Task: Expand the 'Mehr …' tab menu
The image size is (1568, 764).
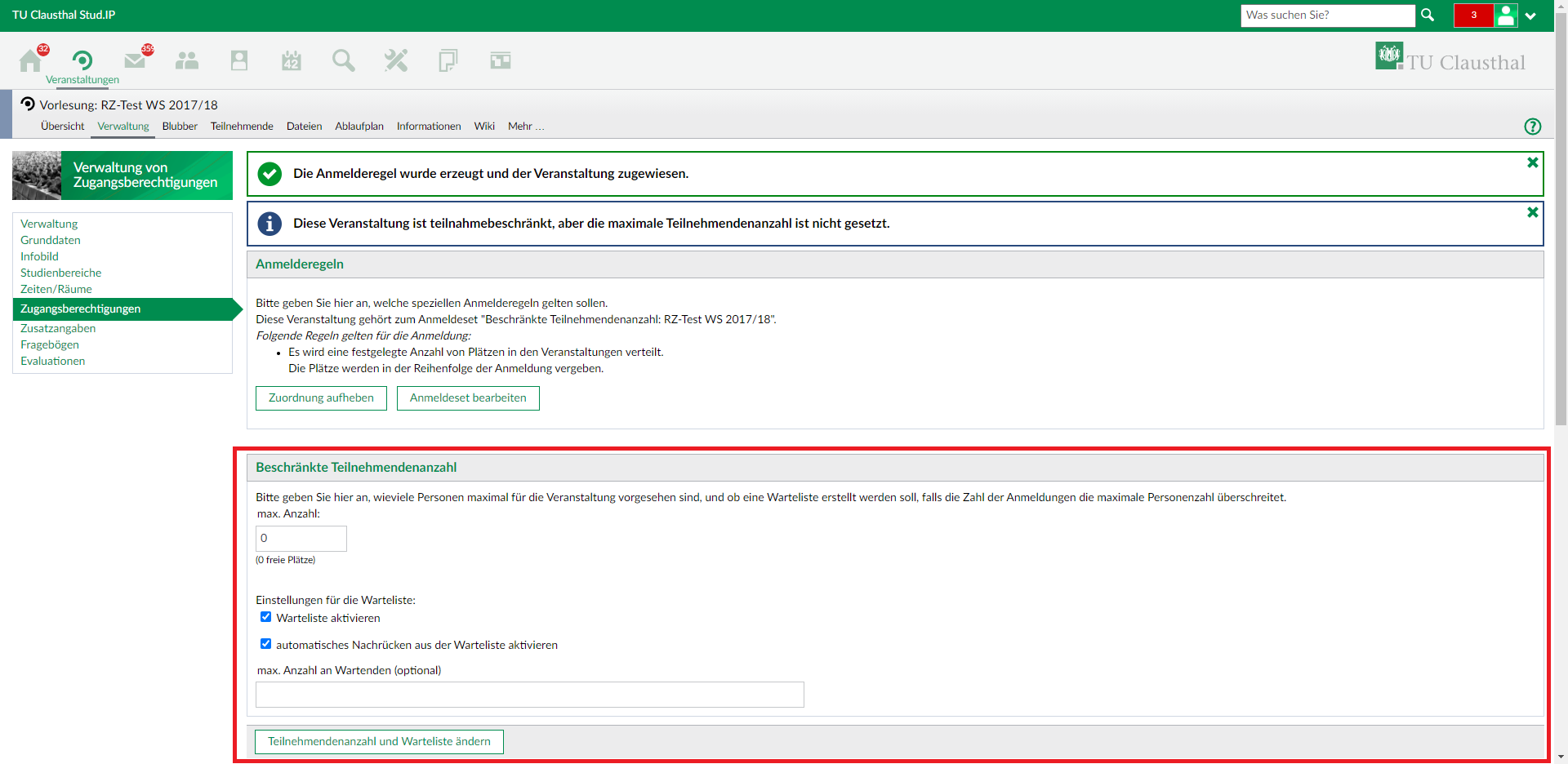Action: pyautogui.click(x=525, y=127)
